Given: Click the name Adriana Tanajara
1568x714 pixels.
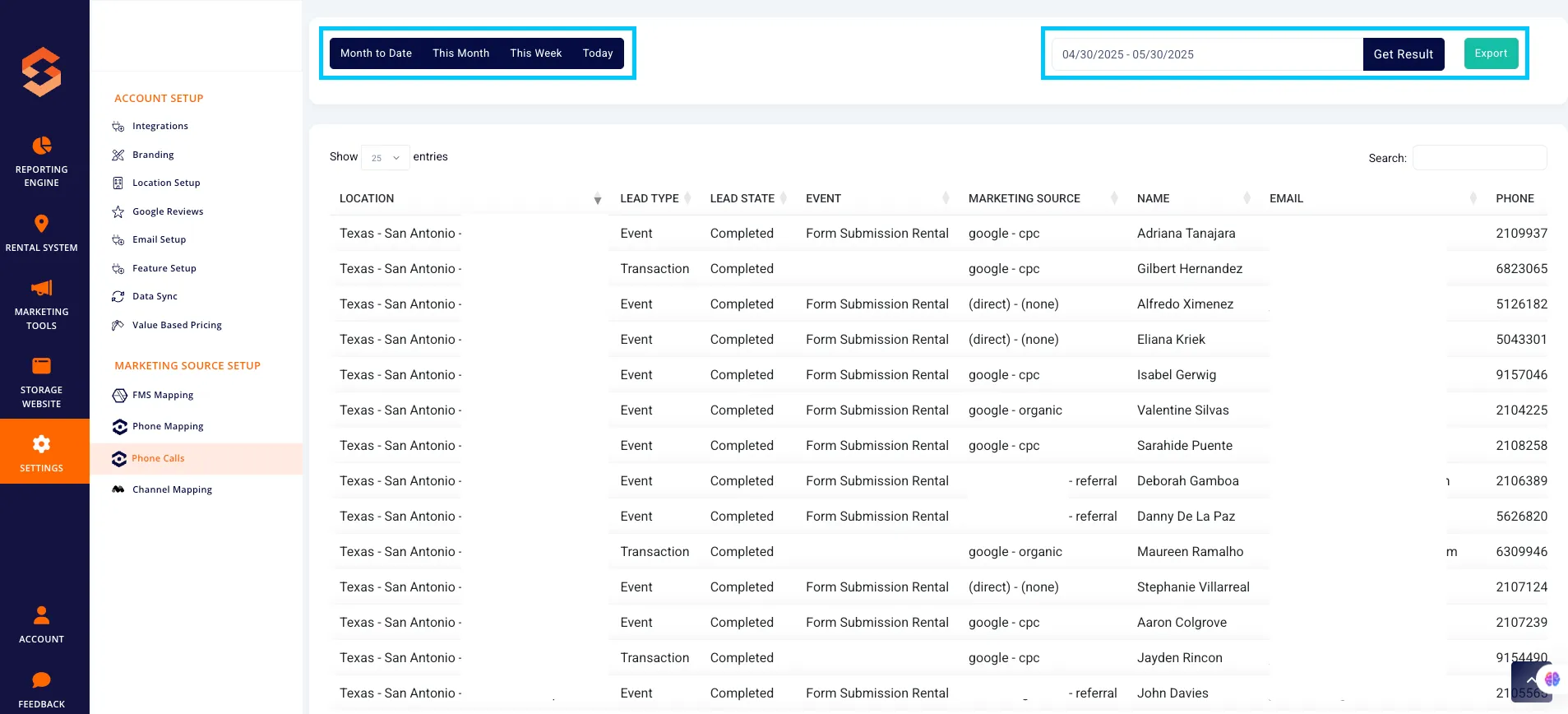Looking at the screenshot, I should coord(1186,234).
